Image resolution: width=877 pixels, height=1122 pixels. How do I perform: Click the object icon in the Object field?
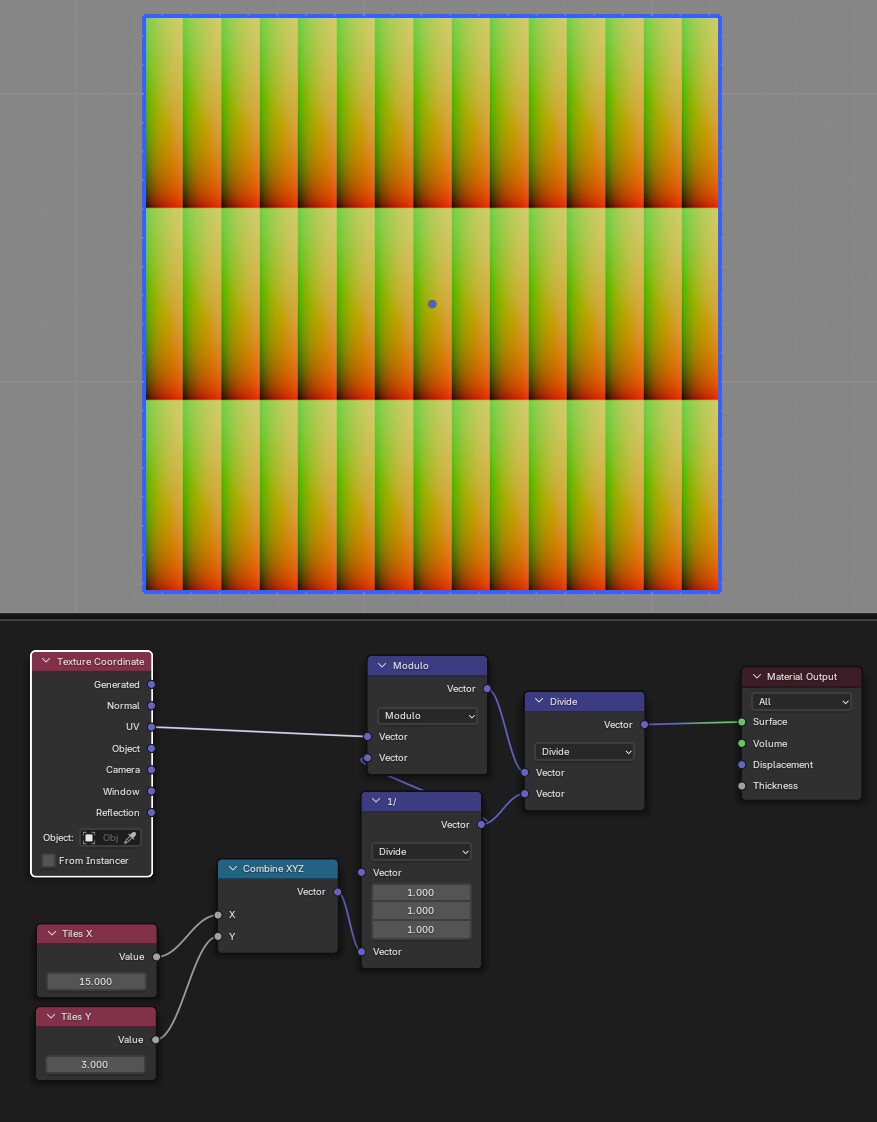pos(89,837)
